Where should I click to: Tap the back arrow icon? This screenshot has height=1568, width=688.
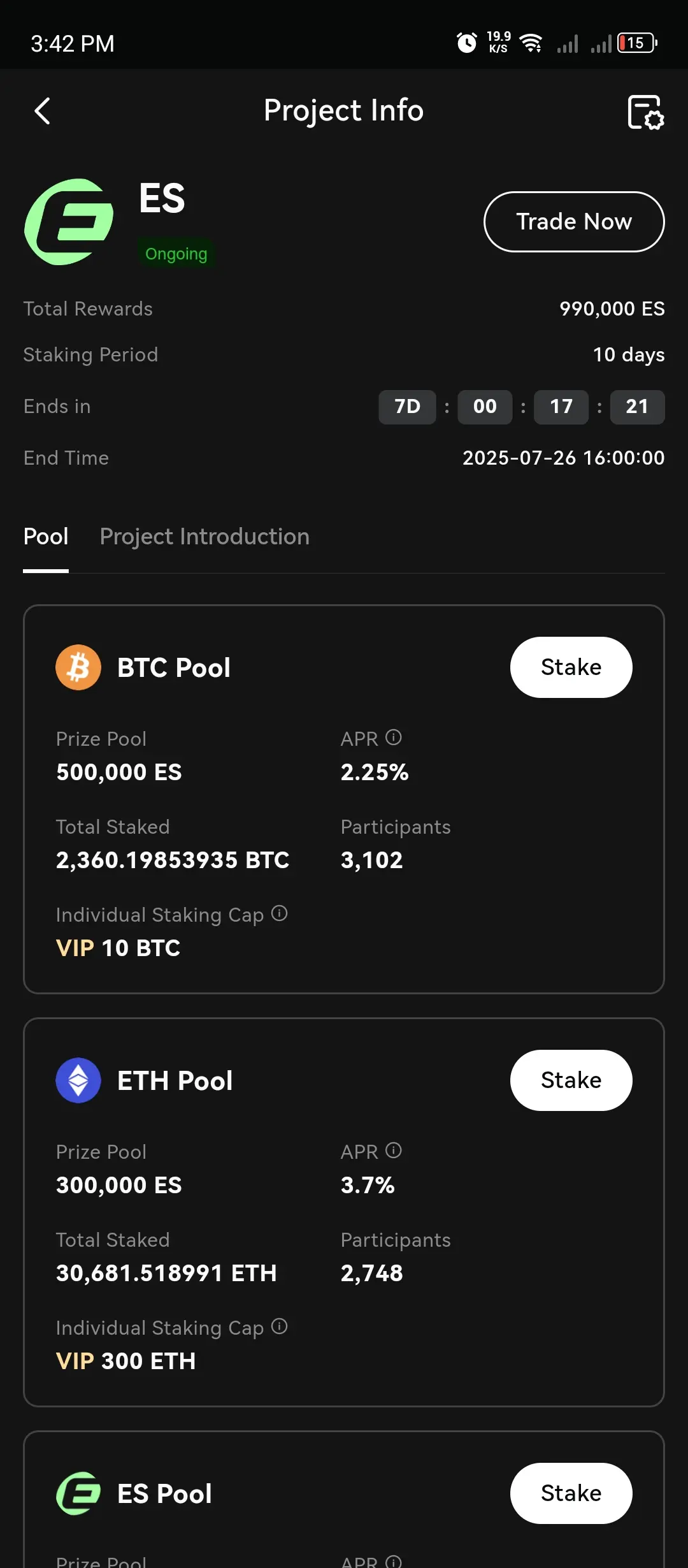tap(42, 111)
